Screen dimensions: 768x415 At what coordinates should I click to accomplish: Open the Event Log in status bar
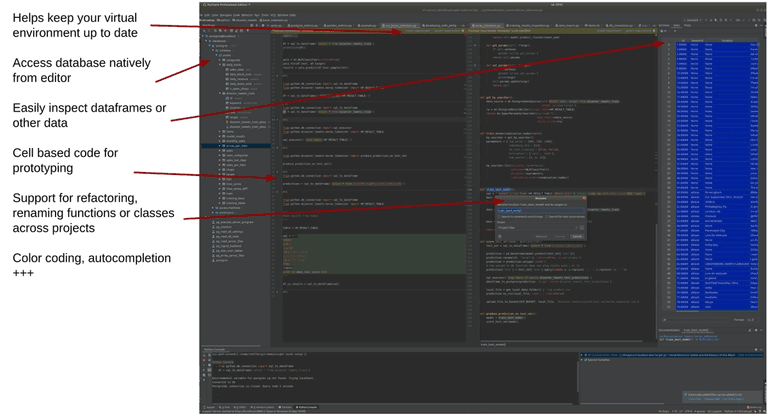pyautogui.click(x=755, y=408)
